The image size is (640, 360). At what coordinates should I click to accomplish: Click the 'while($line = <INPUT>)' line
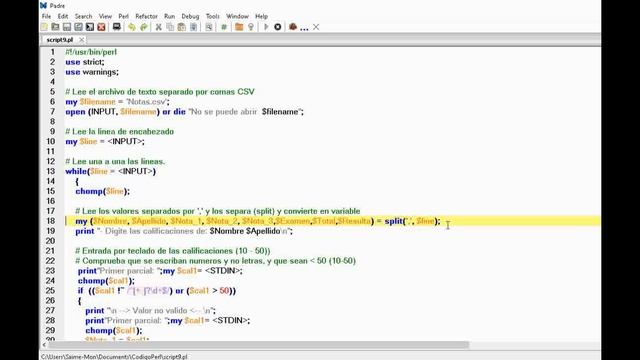(x=111, y=171)
